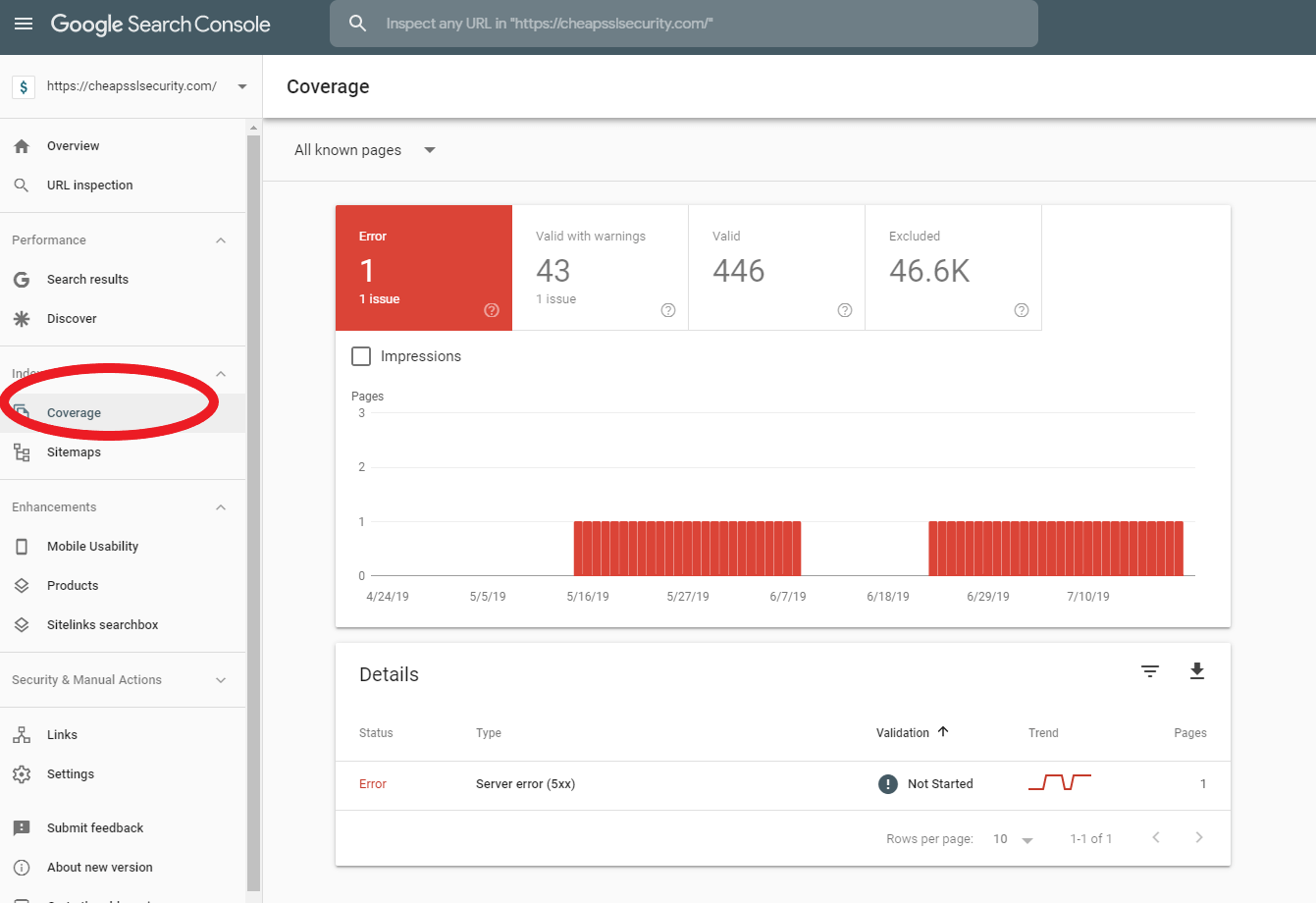Click the Mobile Usability phone icon
This screenshot has width=1316, height=903.
point(22,547)
